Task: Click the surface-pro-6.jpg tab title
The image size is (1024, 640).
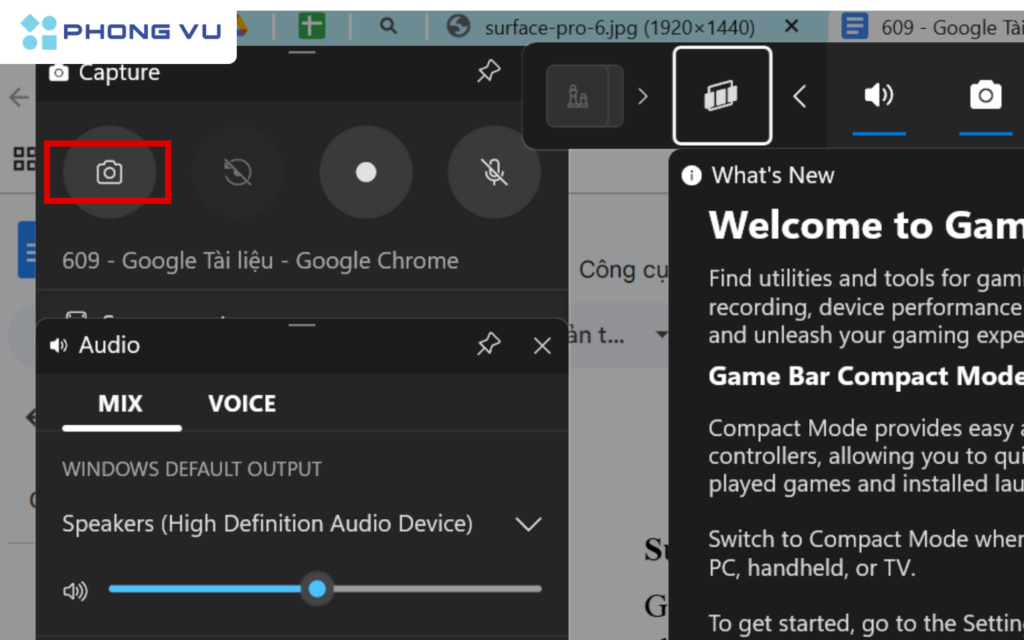Action: 620,27
